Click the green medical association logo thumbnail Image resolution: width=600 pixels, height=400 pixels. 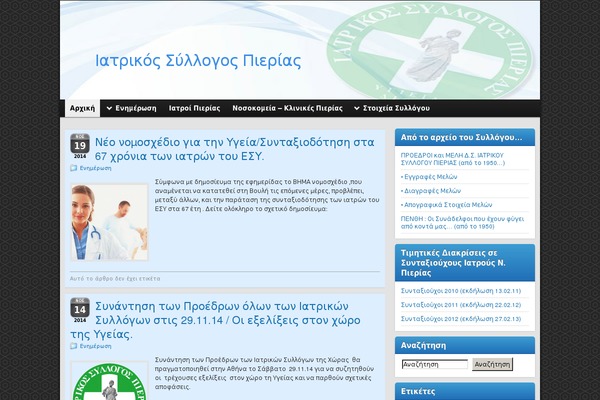pyautogui.click(x=109, y=380)
